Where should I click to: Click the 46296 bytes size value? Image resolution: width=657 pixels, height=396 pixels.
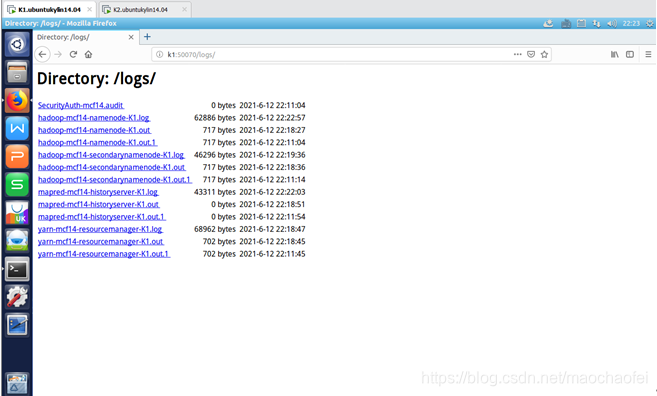pyautogui.click(x=215, y=155)
